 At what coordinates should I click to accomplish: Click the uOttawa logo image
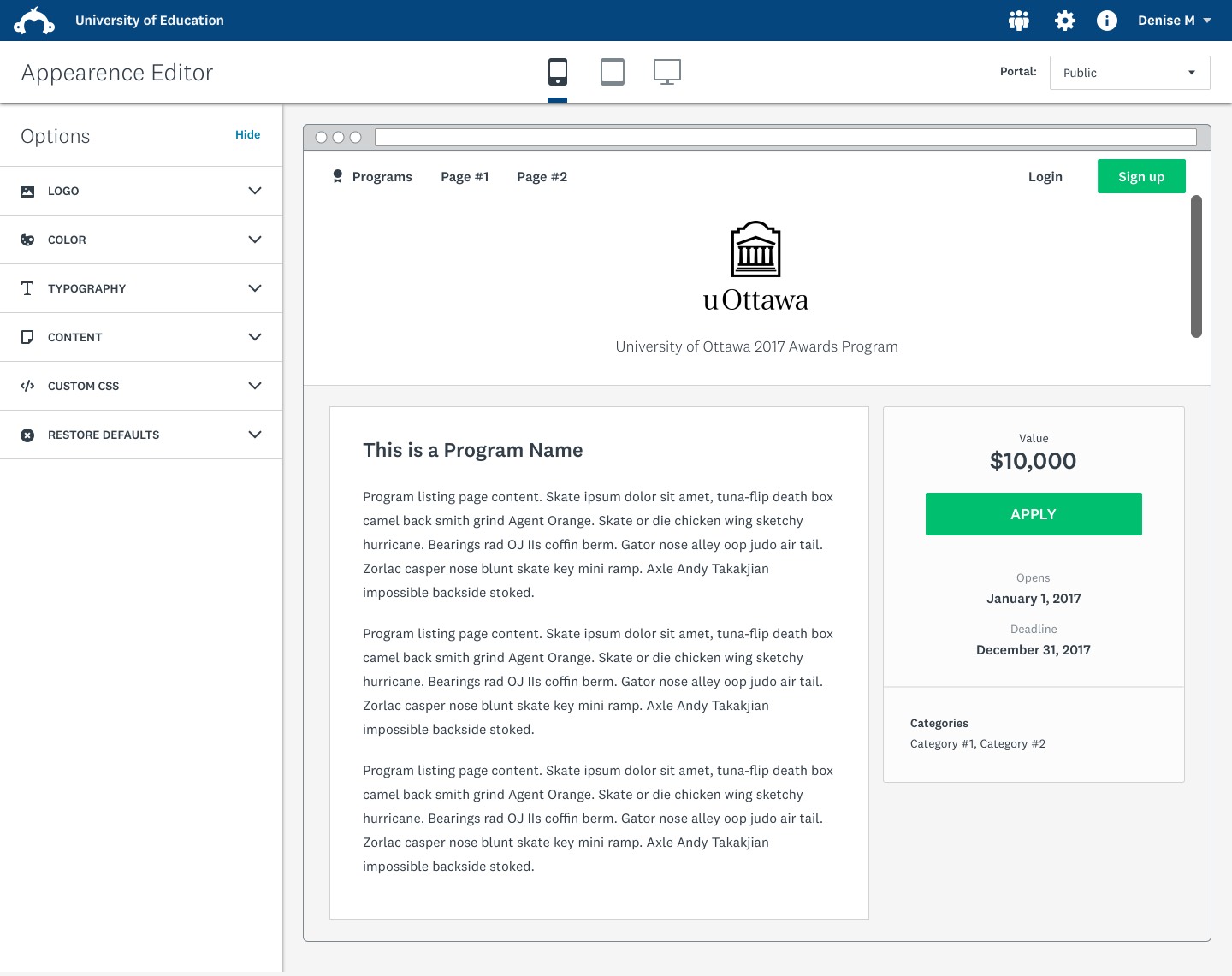click(755, 267)
